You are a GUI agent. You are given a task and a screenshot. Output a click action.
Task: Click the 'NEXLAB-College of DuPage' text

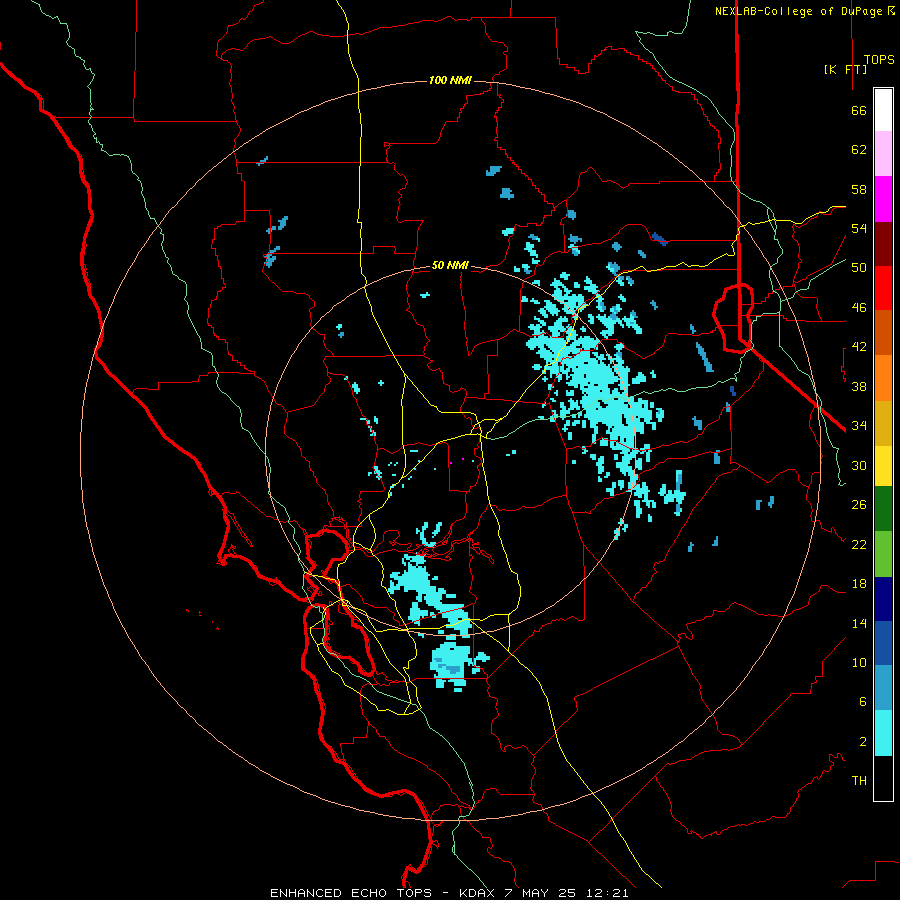pos(800,11)
